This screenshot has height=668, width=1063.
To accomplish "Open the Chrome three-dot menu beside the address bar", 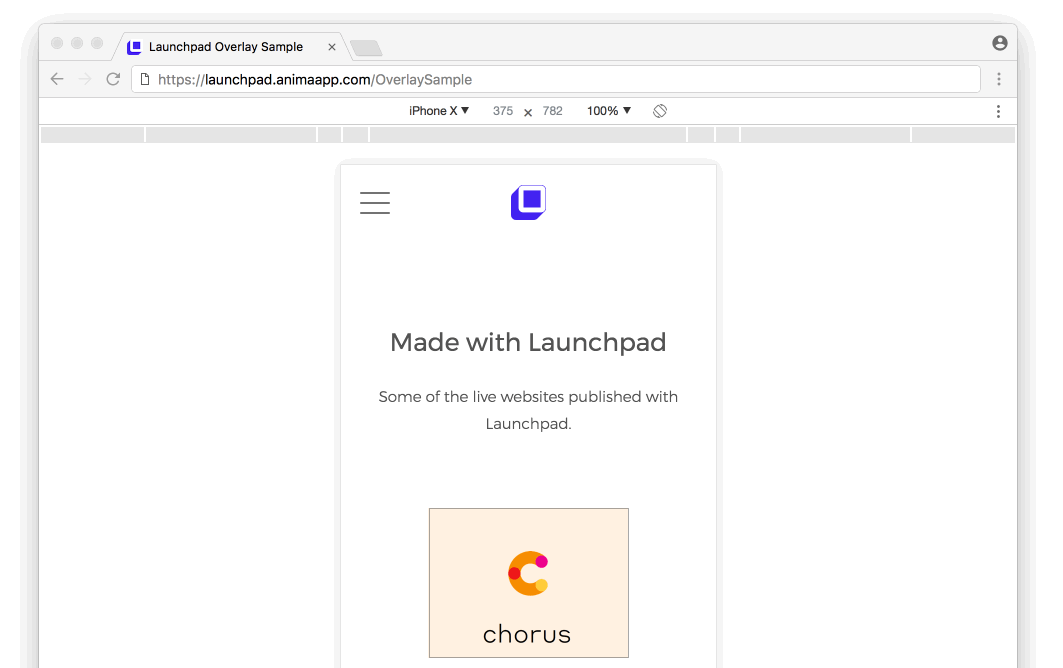I will pos(999,79).
